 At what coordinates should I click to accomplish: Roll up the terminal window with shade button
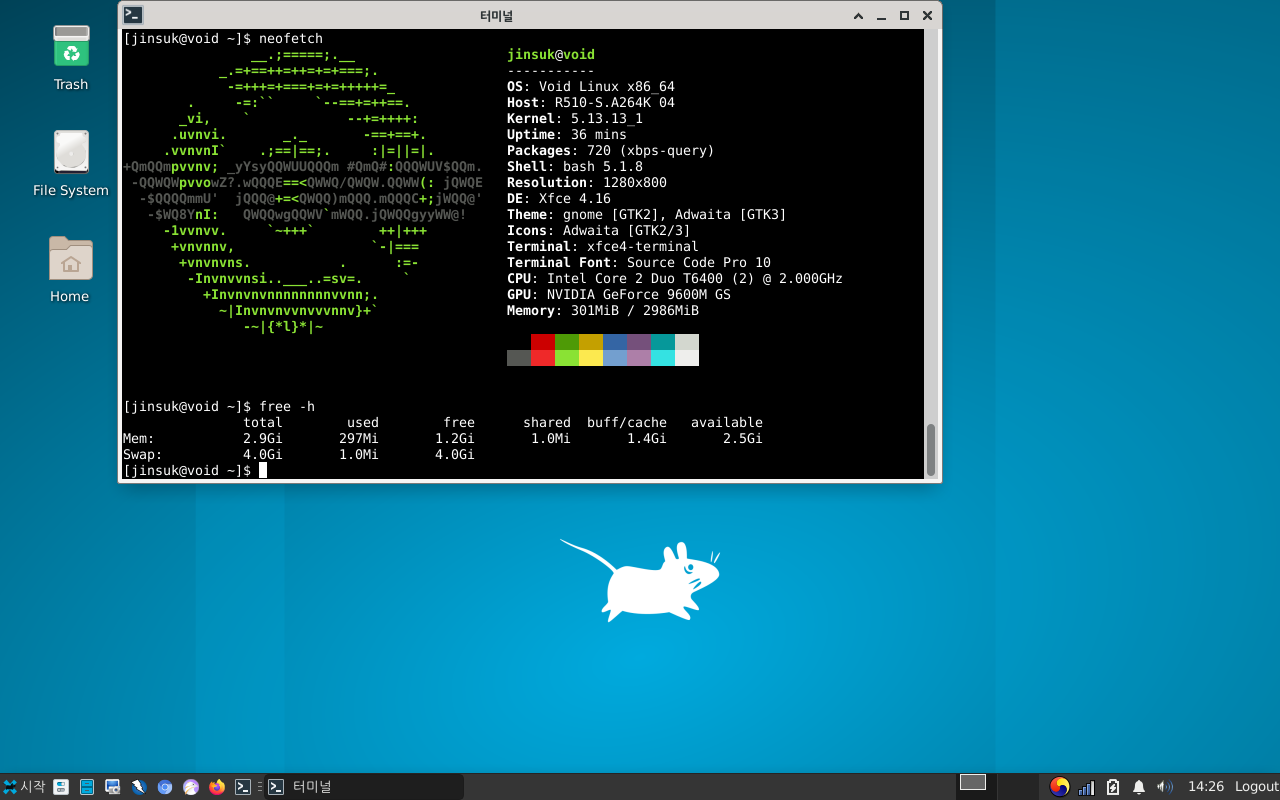pyautogui.click(x=858, y=16)
